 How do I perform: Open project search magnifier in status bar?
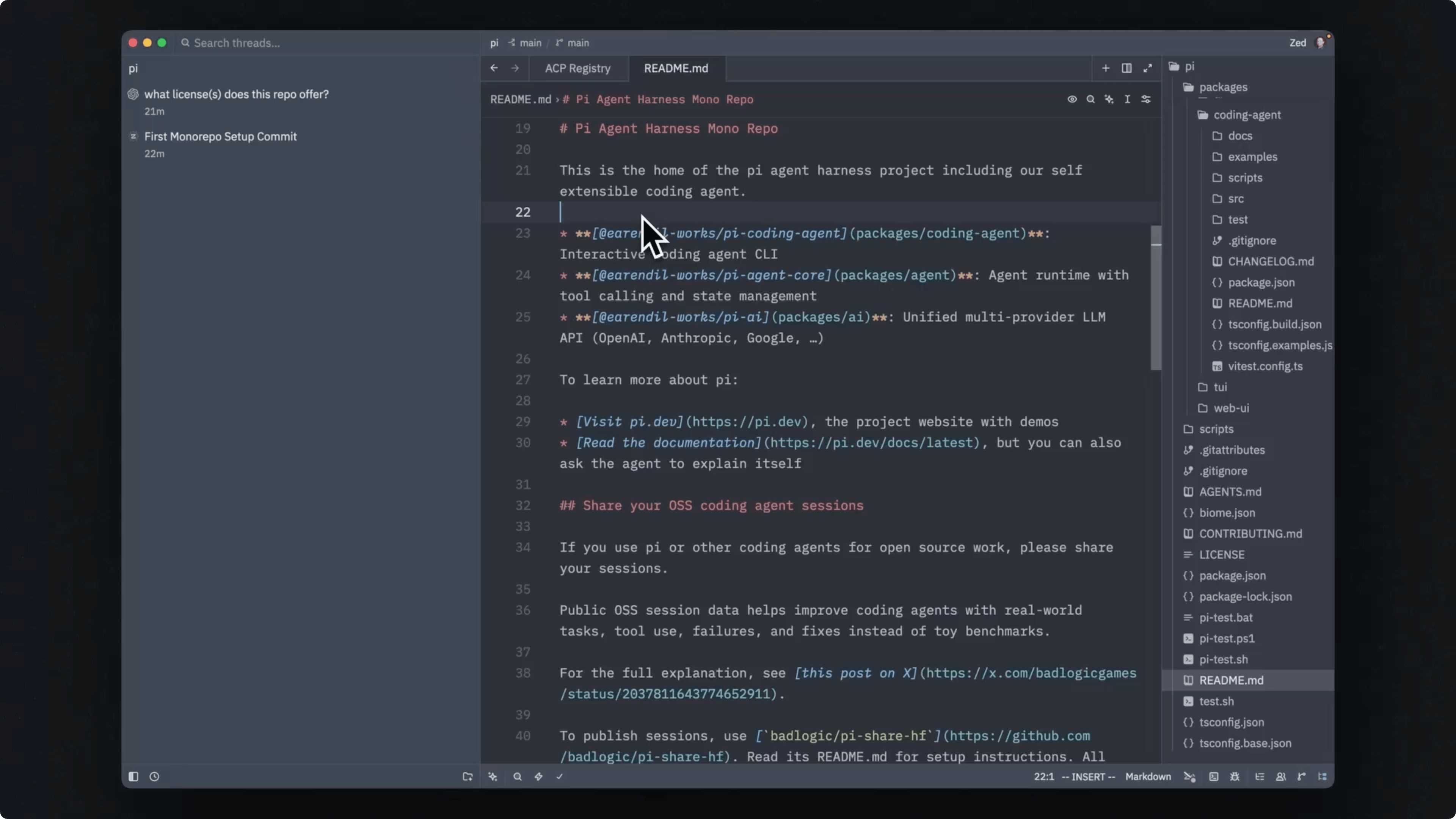[x=517, y=777]
